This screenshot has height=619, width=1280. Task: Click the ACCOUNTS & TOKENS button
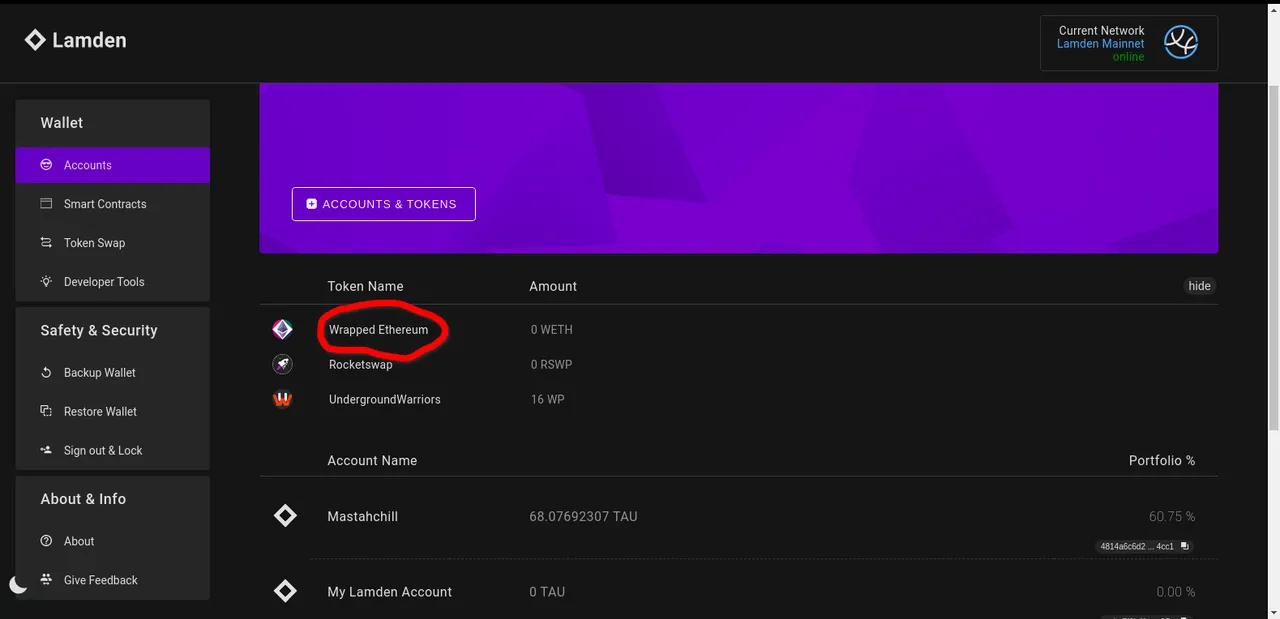[x=384, y=204]
